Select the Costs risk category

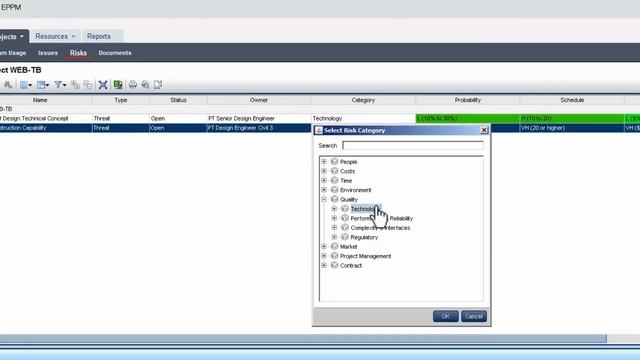point(347,171)
